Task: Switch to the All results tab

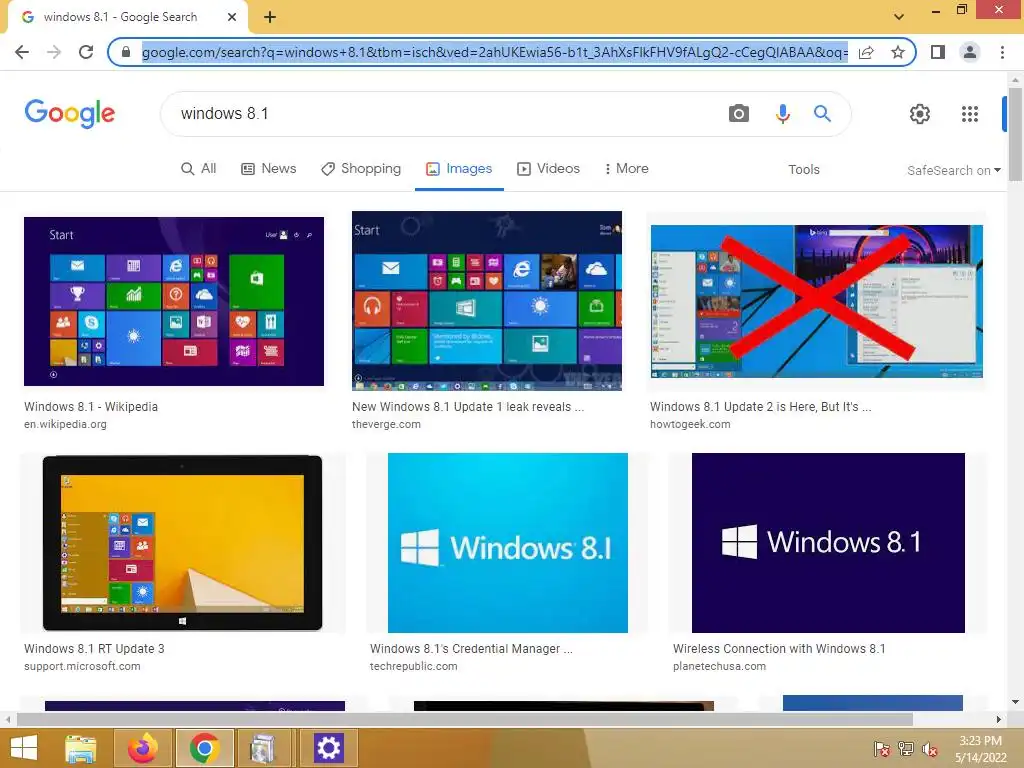Action: 199,168
